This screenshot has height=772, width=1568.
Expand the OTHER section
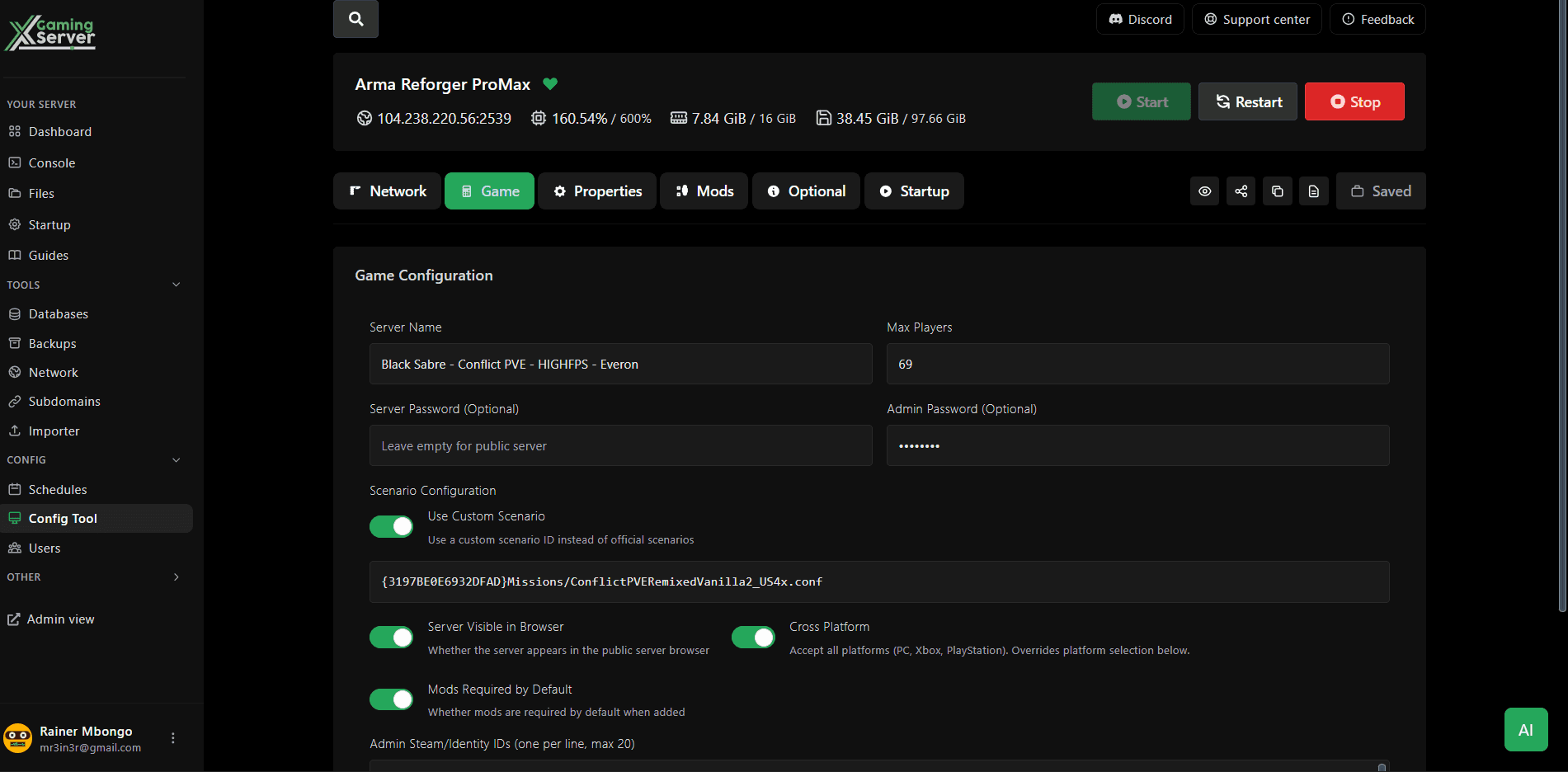click(x=176, y=577)
